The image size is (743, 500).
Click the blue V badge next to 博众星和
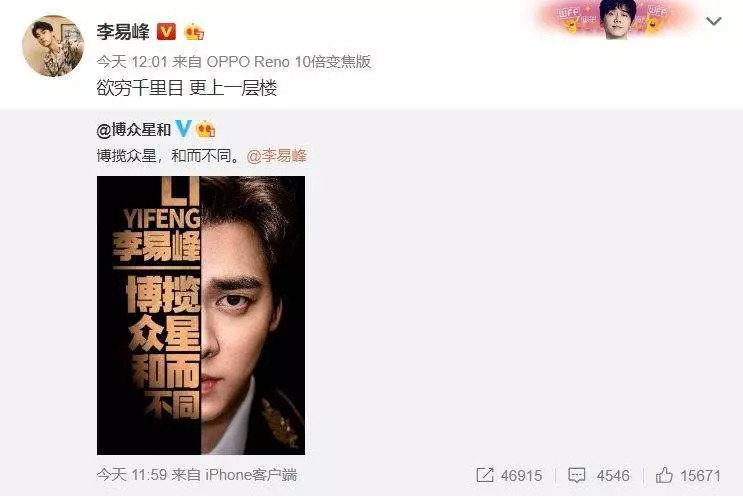pyautogui.click(x=183, y=128)
